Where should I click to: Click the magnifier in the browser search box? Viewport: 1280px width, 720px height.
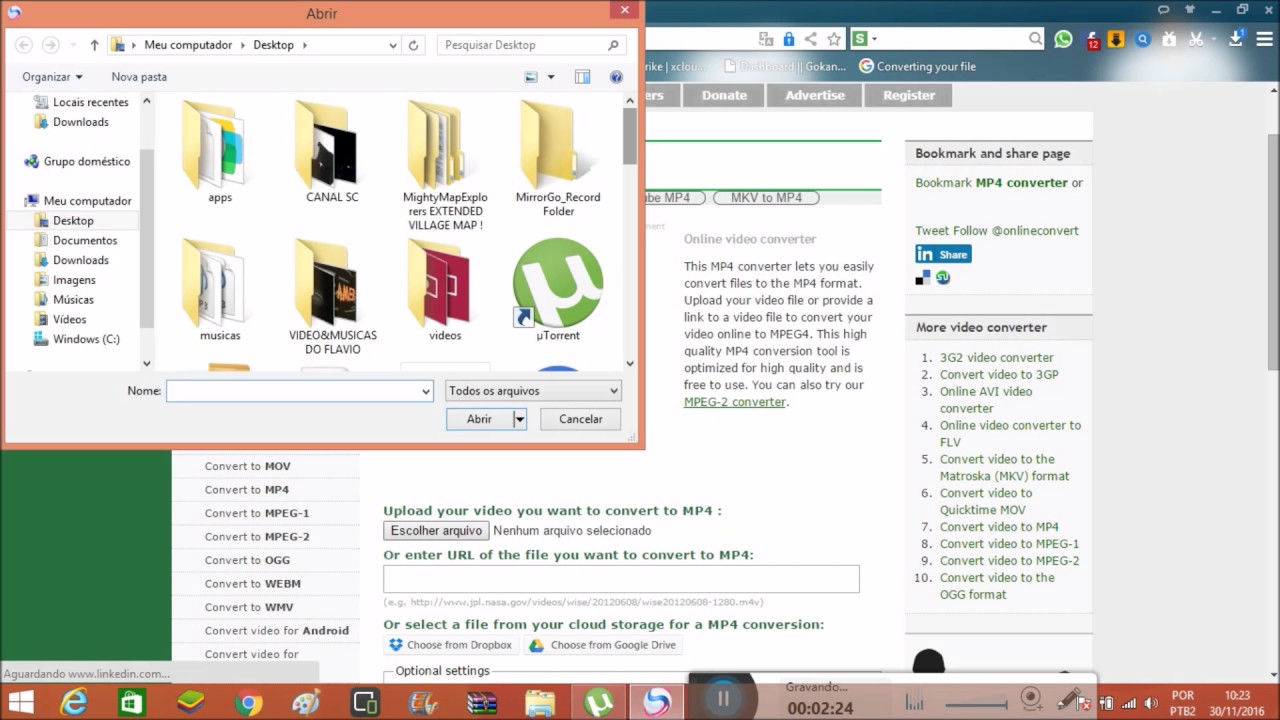tap(1035, 39)
